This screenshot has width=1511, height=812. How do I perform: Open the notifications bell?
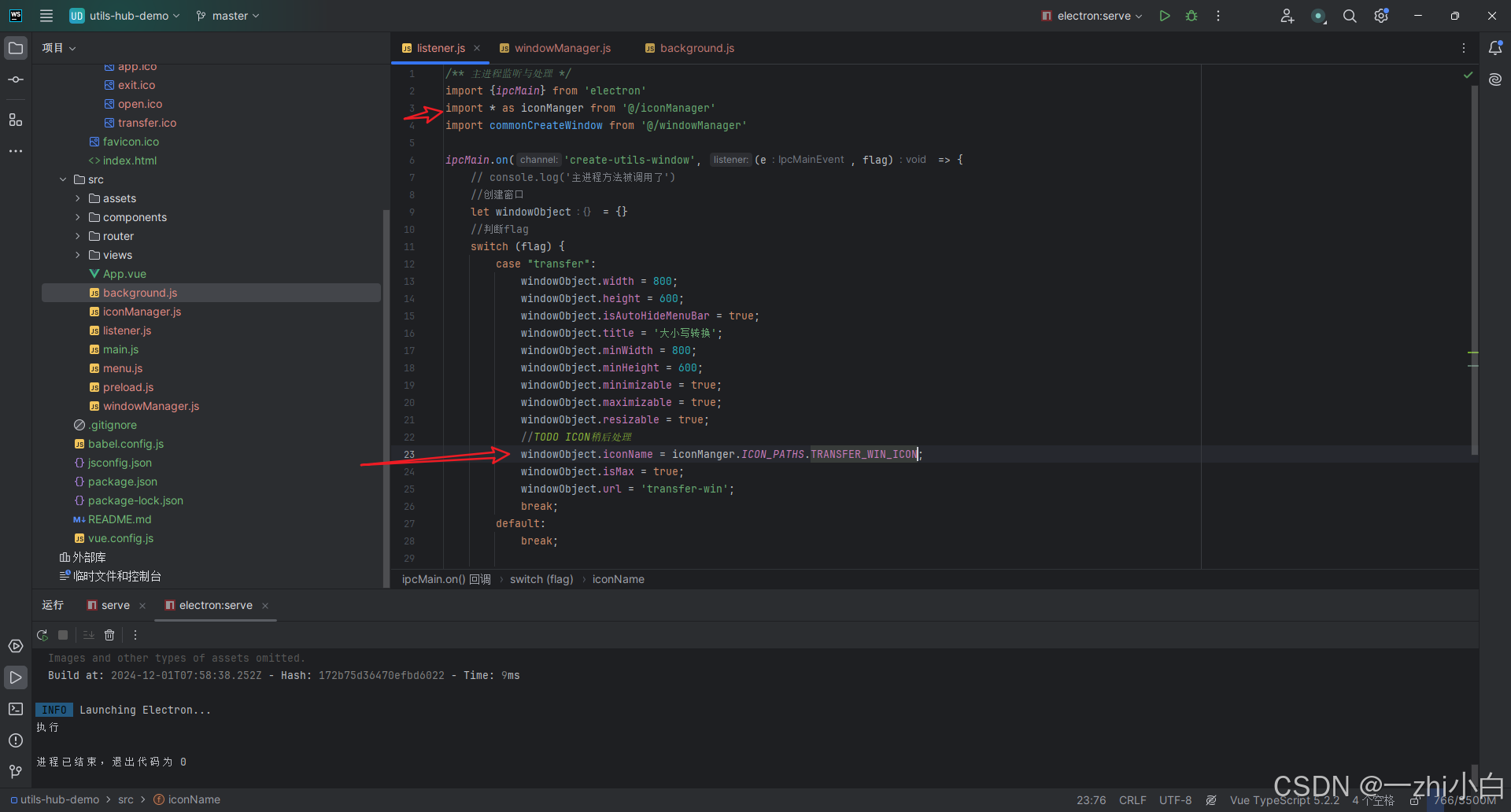coord(1495,48)
